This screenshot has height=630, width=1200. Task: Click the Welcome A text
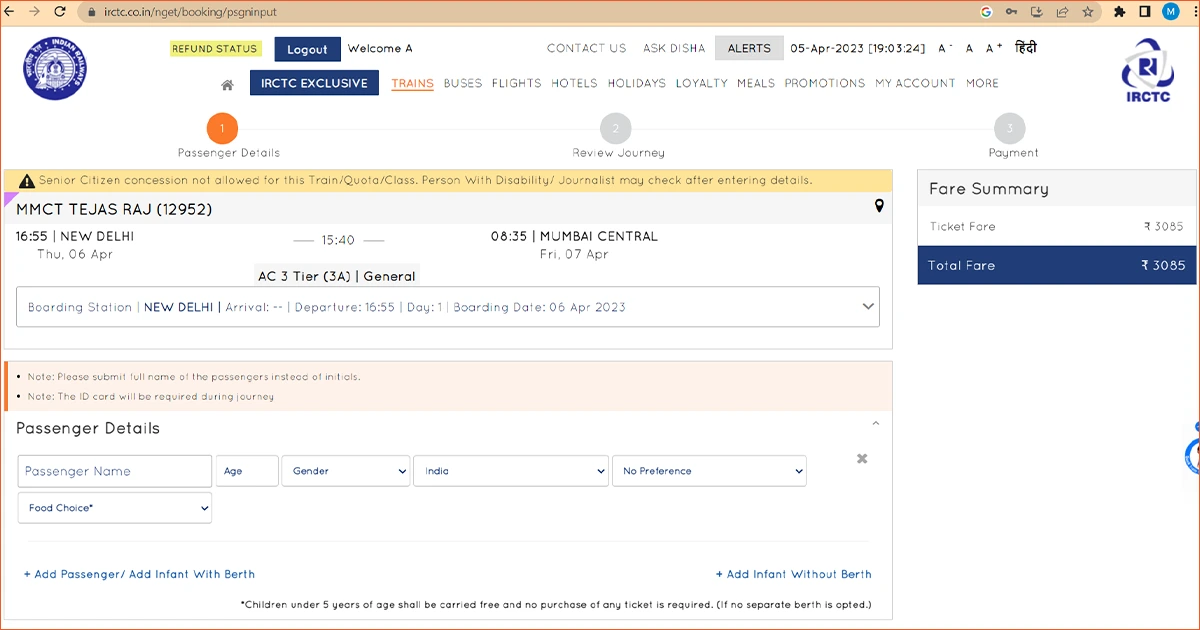pos(380,48)
